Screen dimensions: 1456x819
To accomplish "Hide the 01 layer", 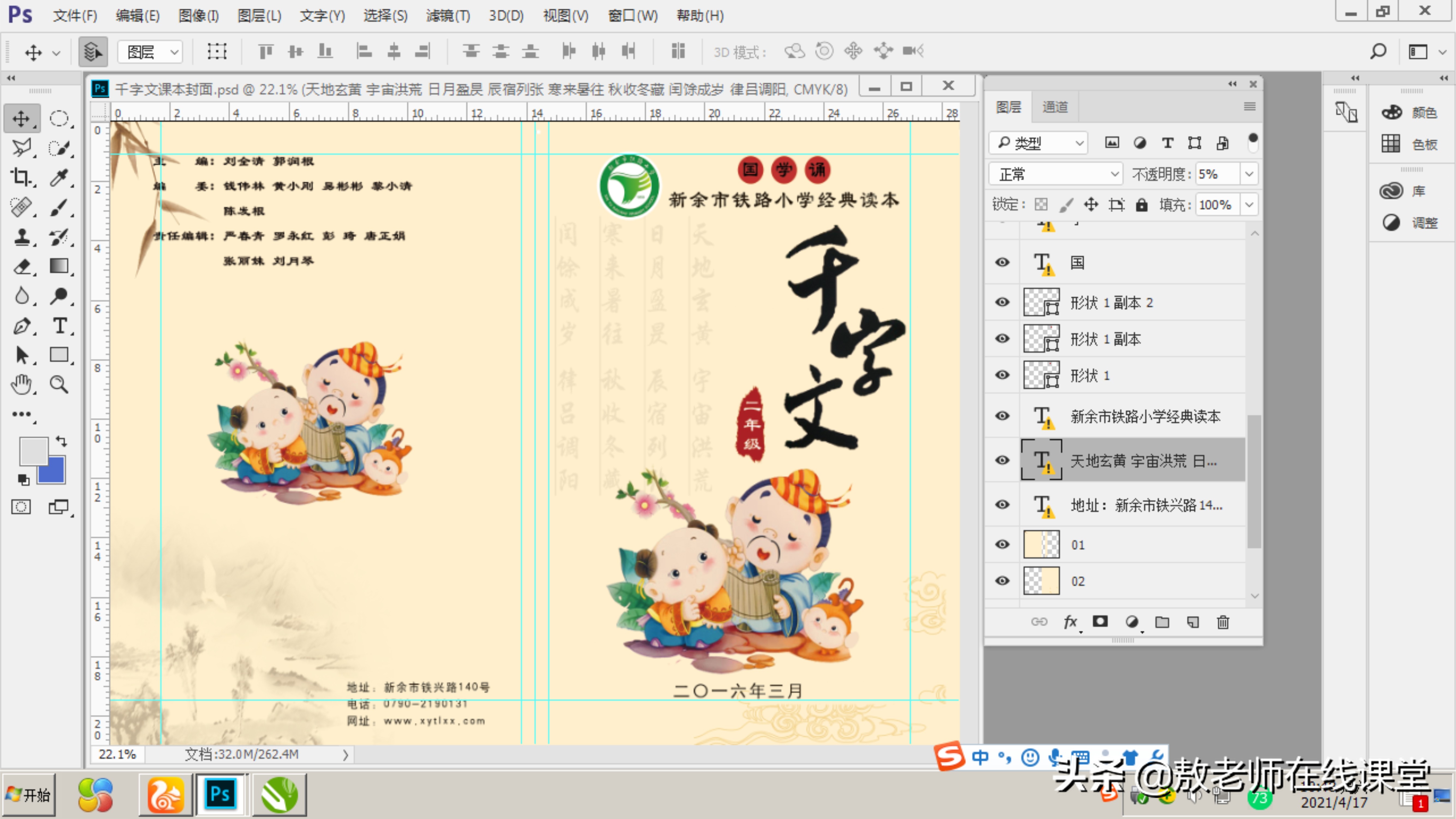I will pos(1002,544).
